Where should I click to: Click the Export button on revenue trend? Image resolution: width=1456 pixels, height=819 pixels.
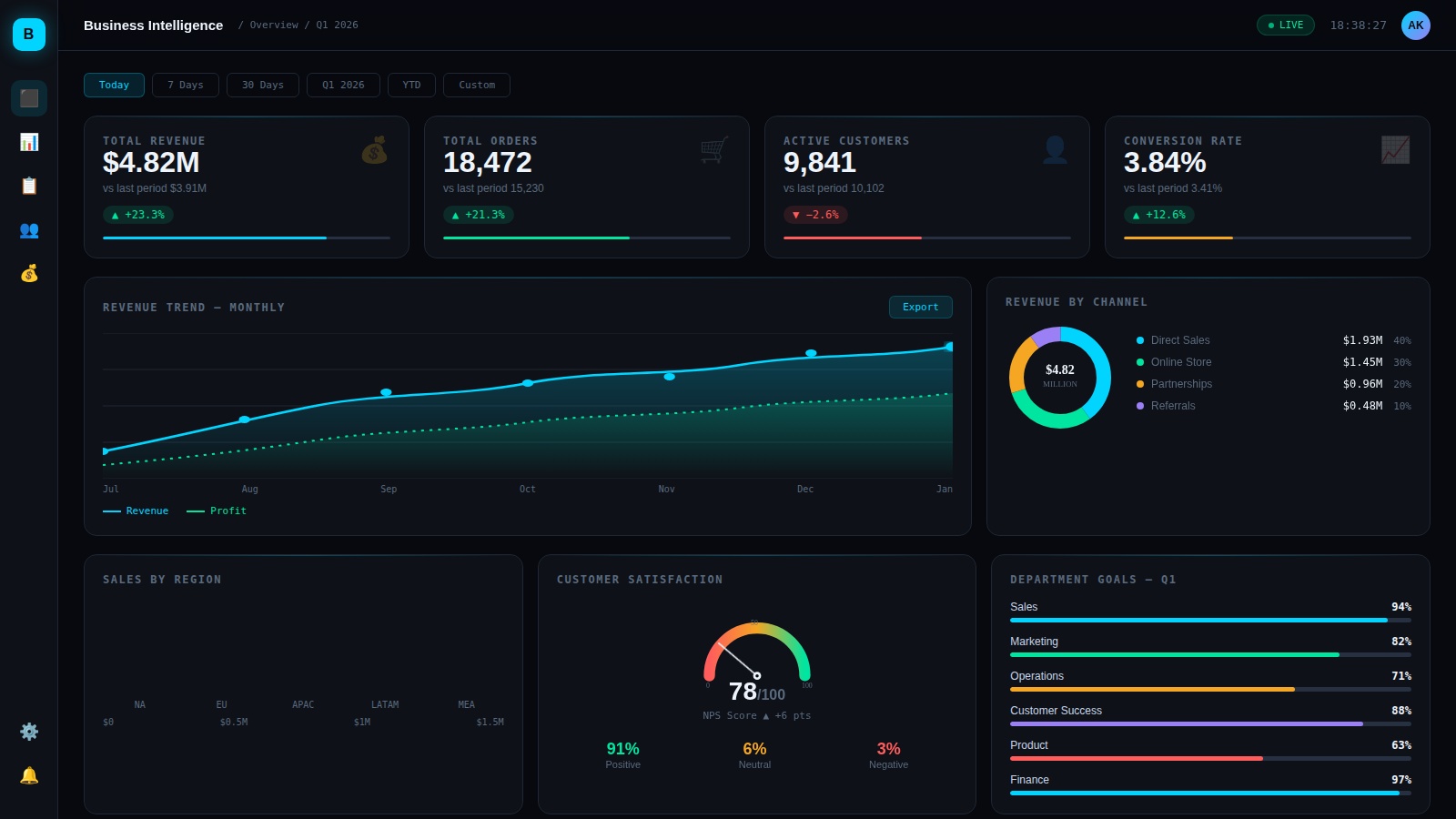(x=920, y=308)
